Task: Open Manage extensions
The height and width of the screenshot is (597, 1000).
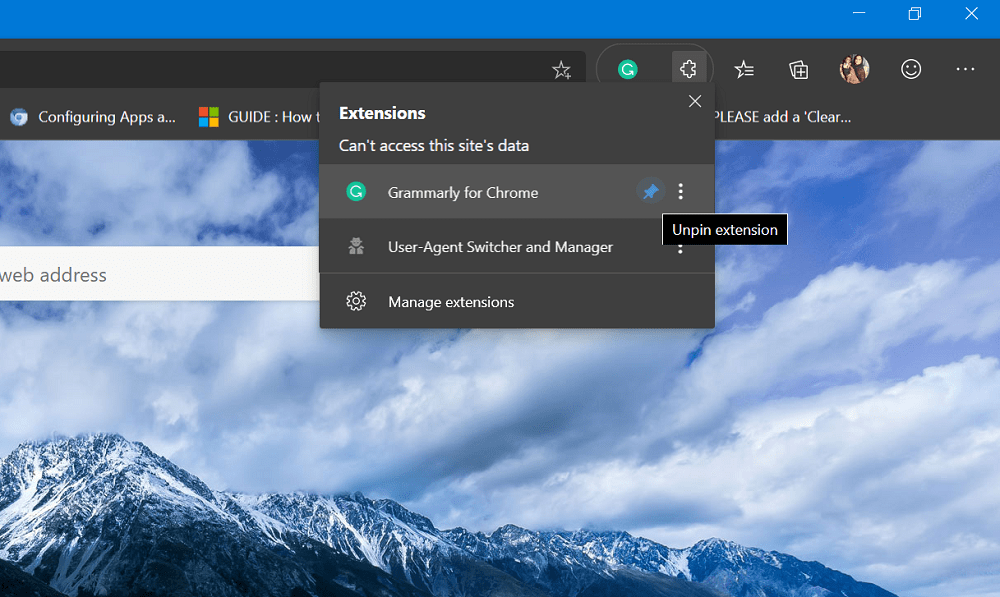Action: (x=517, y=301)
